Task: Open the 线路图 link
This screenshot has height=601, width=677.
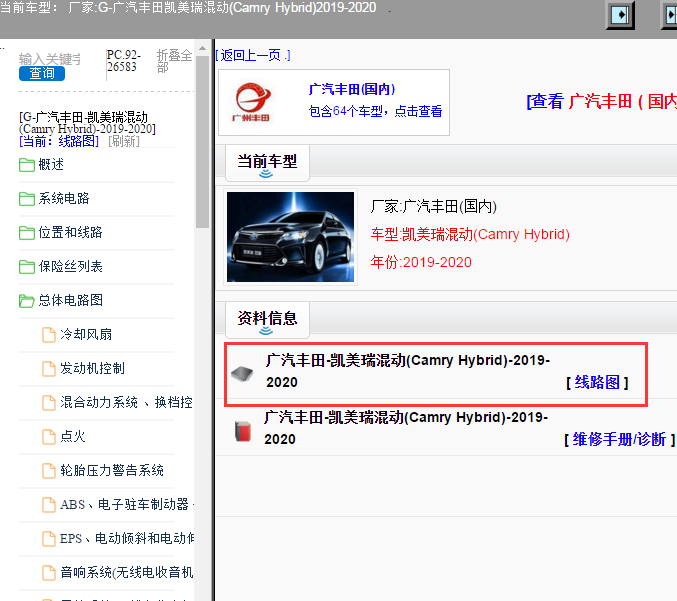Action: tap(597, 383)
